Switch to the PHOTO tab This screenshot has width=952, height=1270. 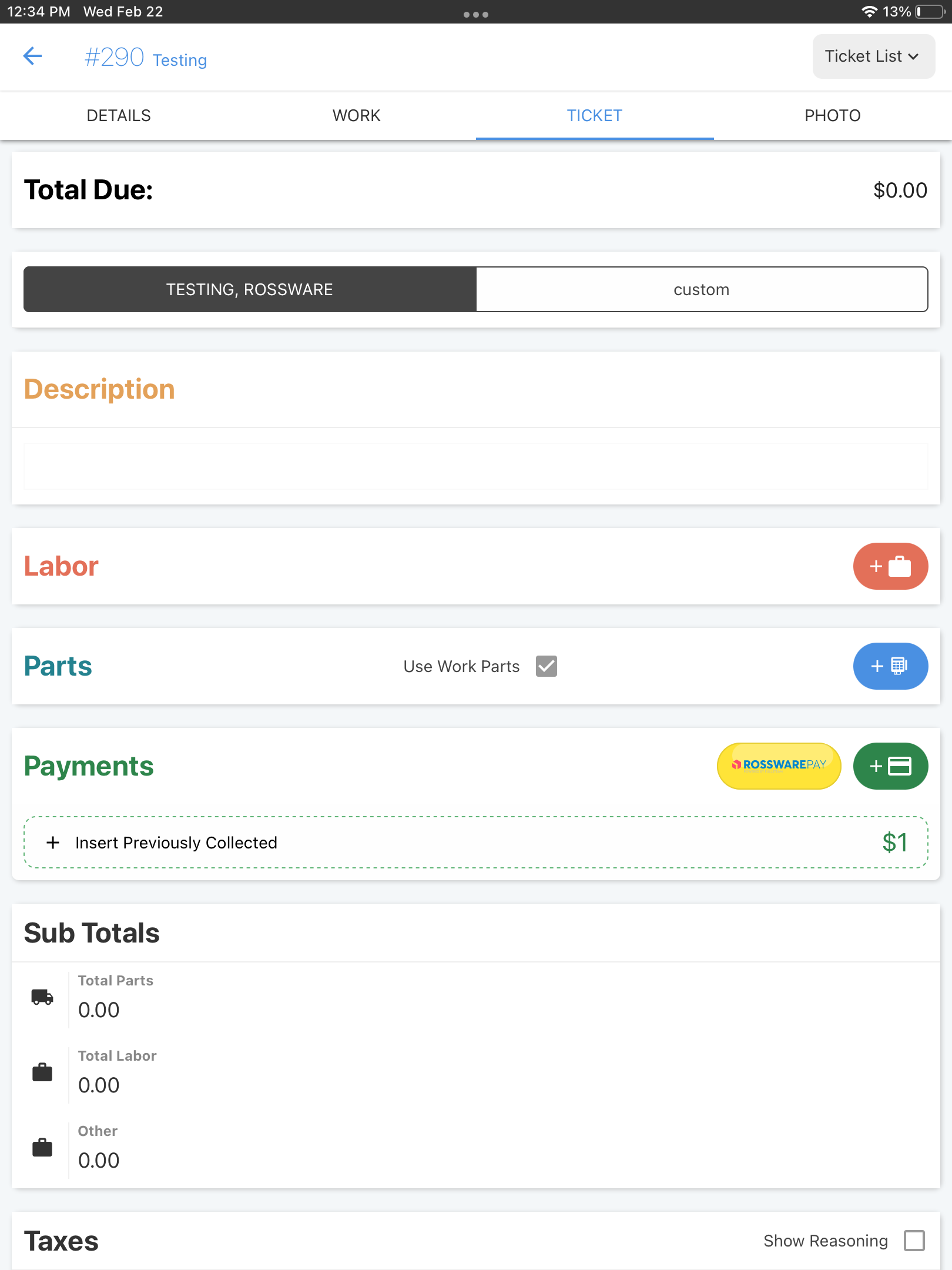pyautogui.click(x=833, y=115)
